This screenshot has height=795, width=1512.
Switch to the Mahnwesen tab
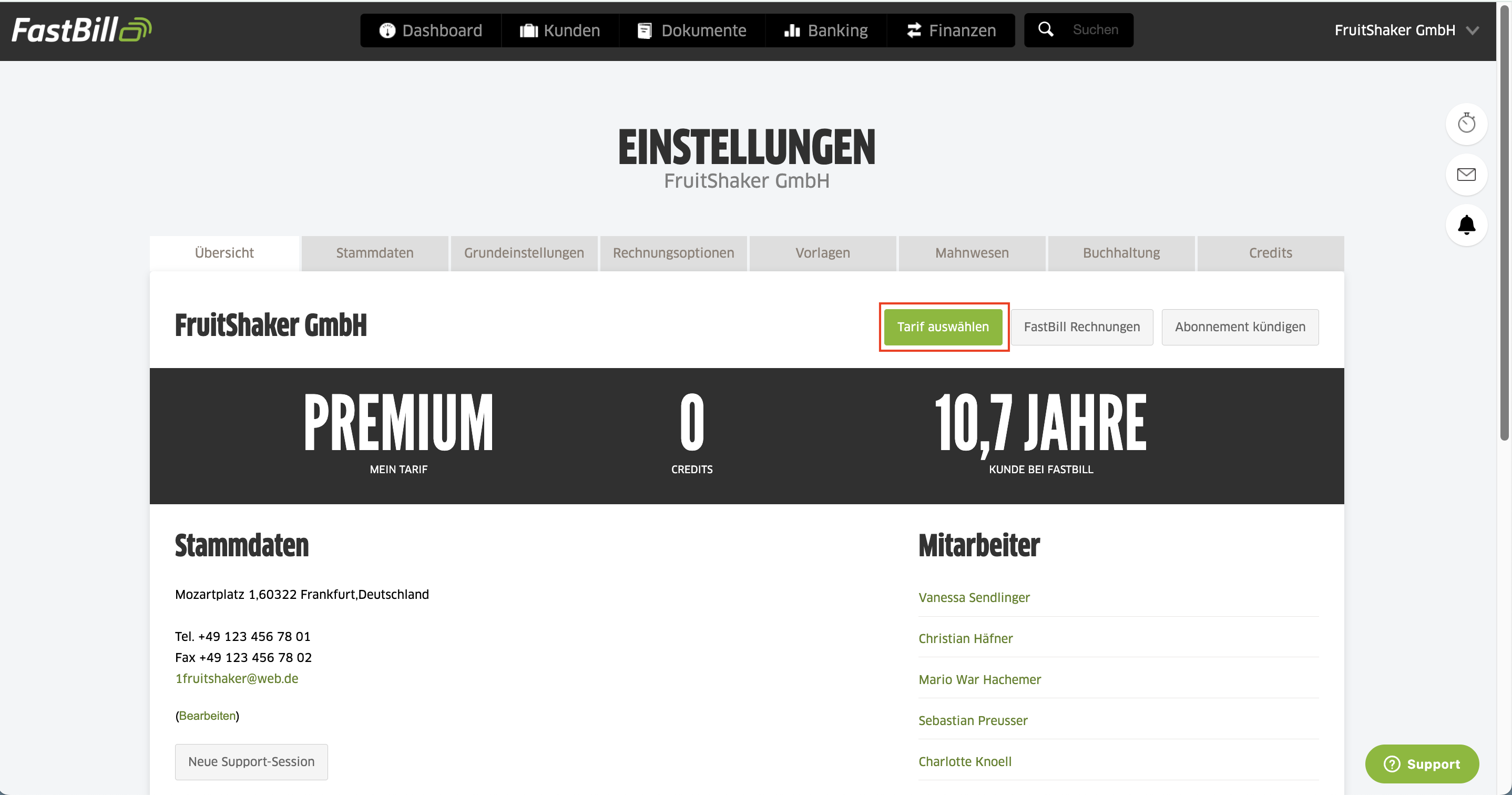972,253
